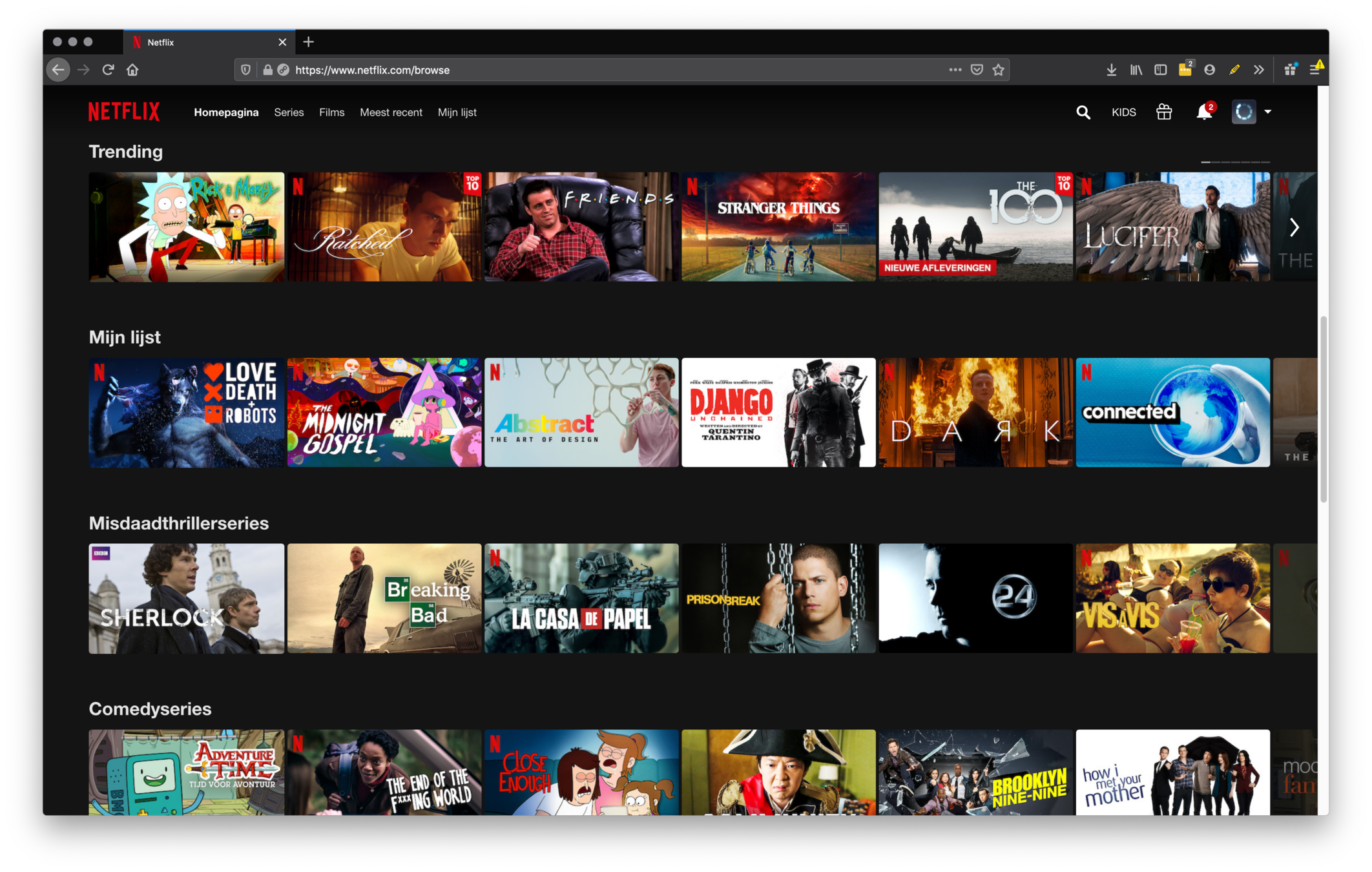The height and width of the screenshot is (872, 1372).
Task: Open the Netflix search icon
Action: pyautogui.click(x=1083, y=112)
